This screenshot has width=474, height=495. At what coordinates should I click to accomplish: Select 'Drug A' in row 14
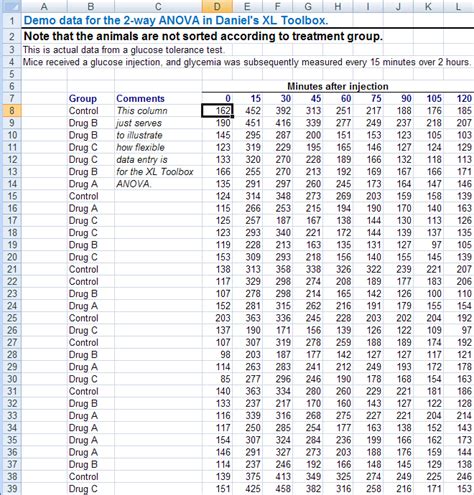(83, 184)
